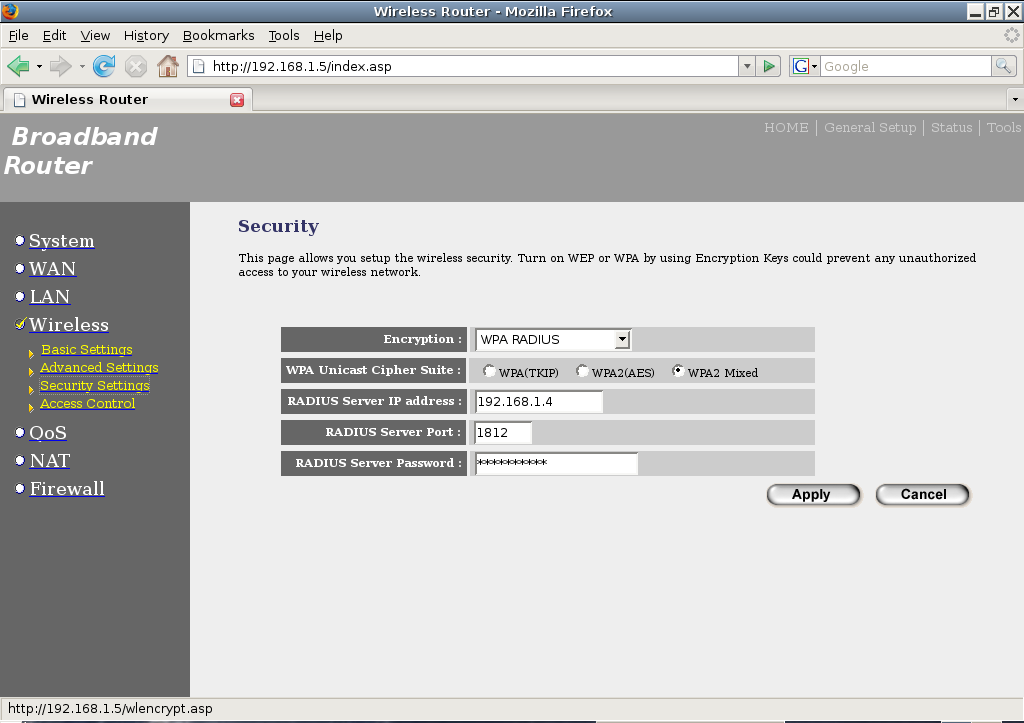Click the RADIUS Server Port field
The width and height of the screenshot is (1024, 723).
(x=504, y=432)
